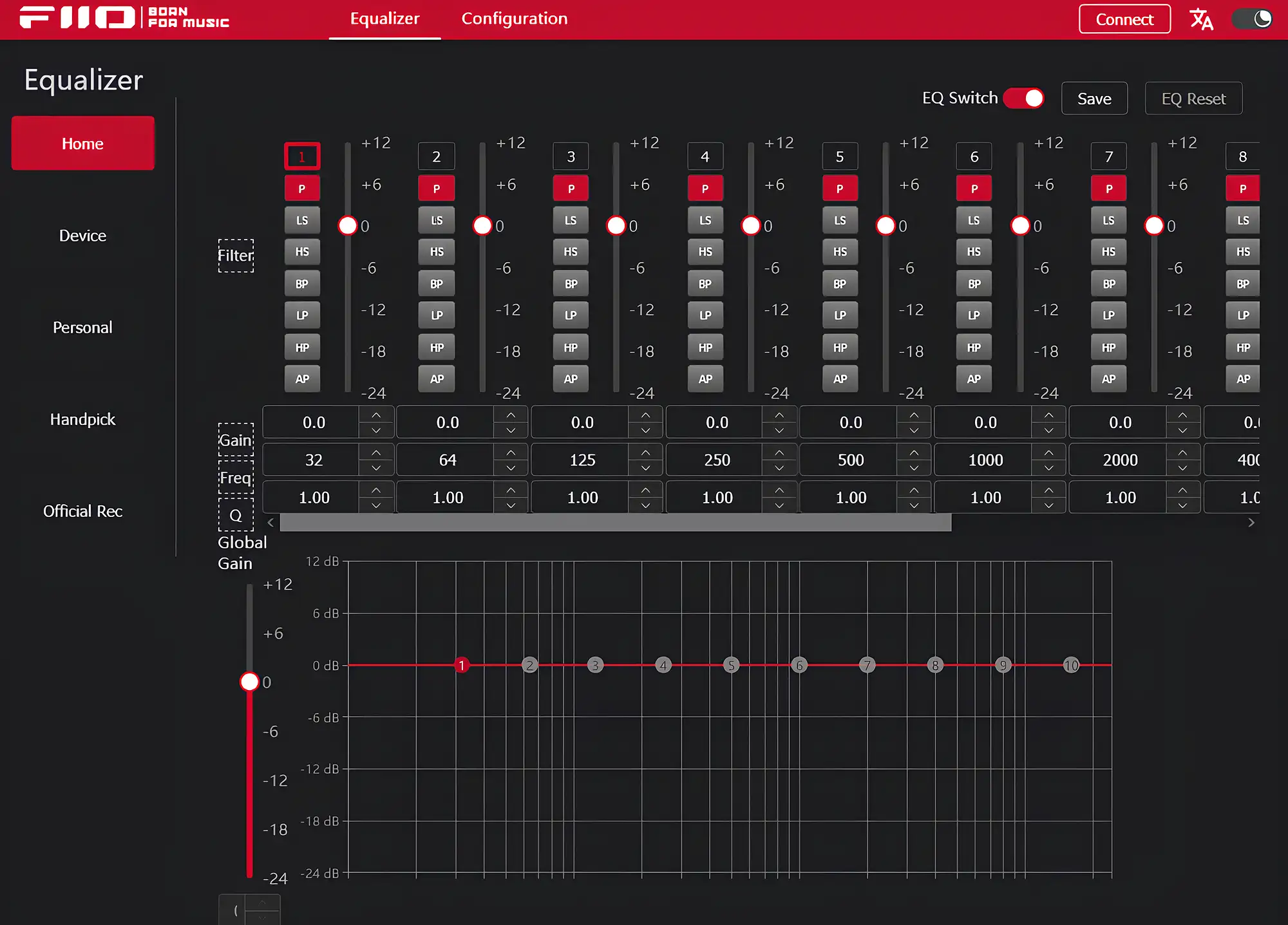1288x925 pixels.
Task: Set band 5 filter to HP
Action: [x=840, y=348]
